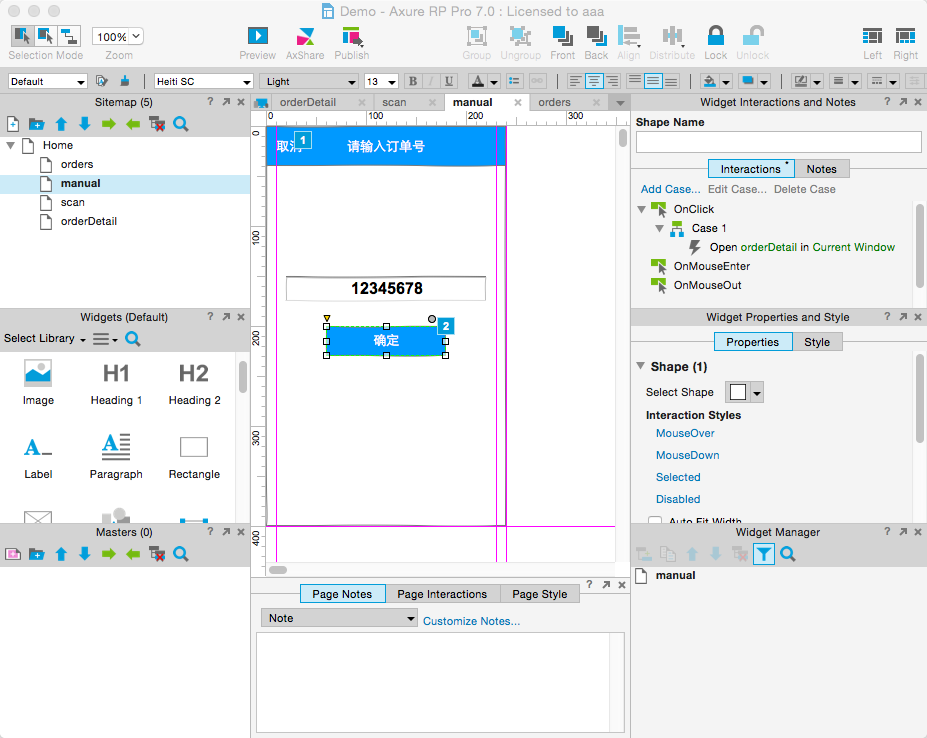This screenshot has height=738, width=927.
Task: Click the format painter brush icon
Action: (125, 81)
